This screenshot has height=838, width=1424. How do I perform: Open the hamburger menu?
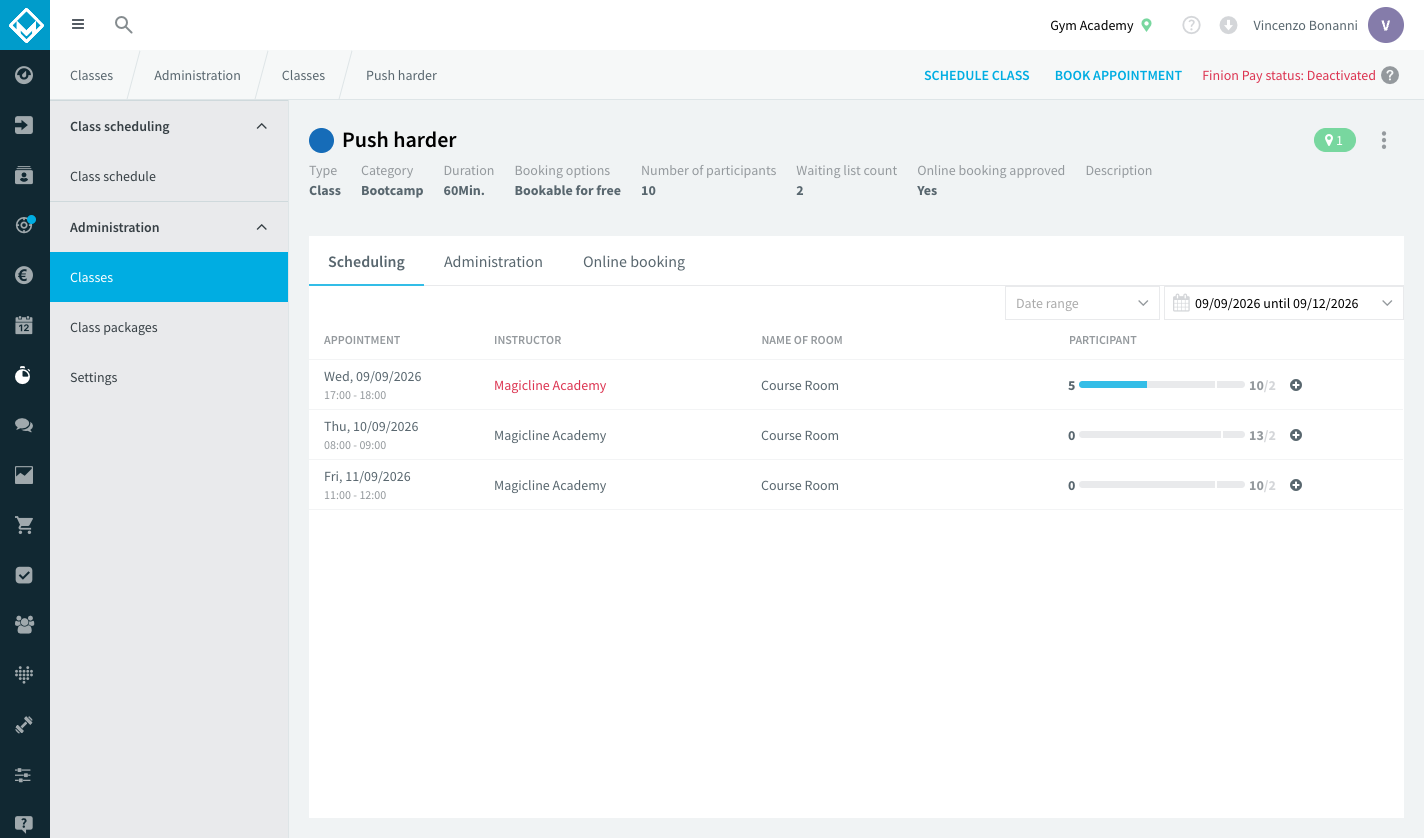click(78, 25)
